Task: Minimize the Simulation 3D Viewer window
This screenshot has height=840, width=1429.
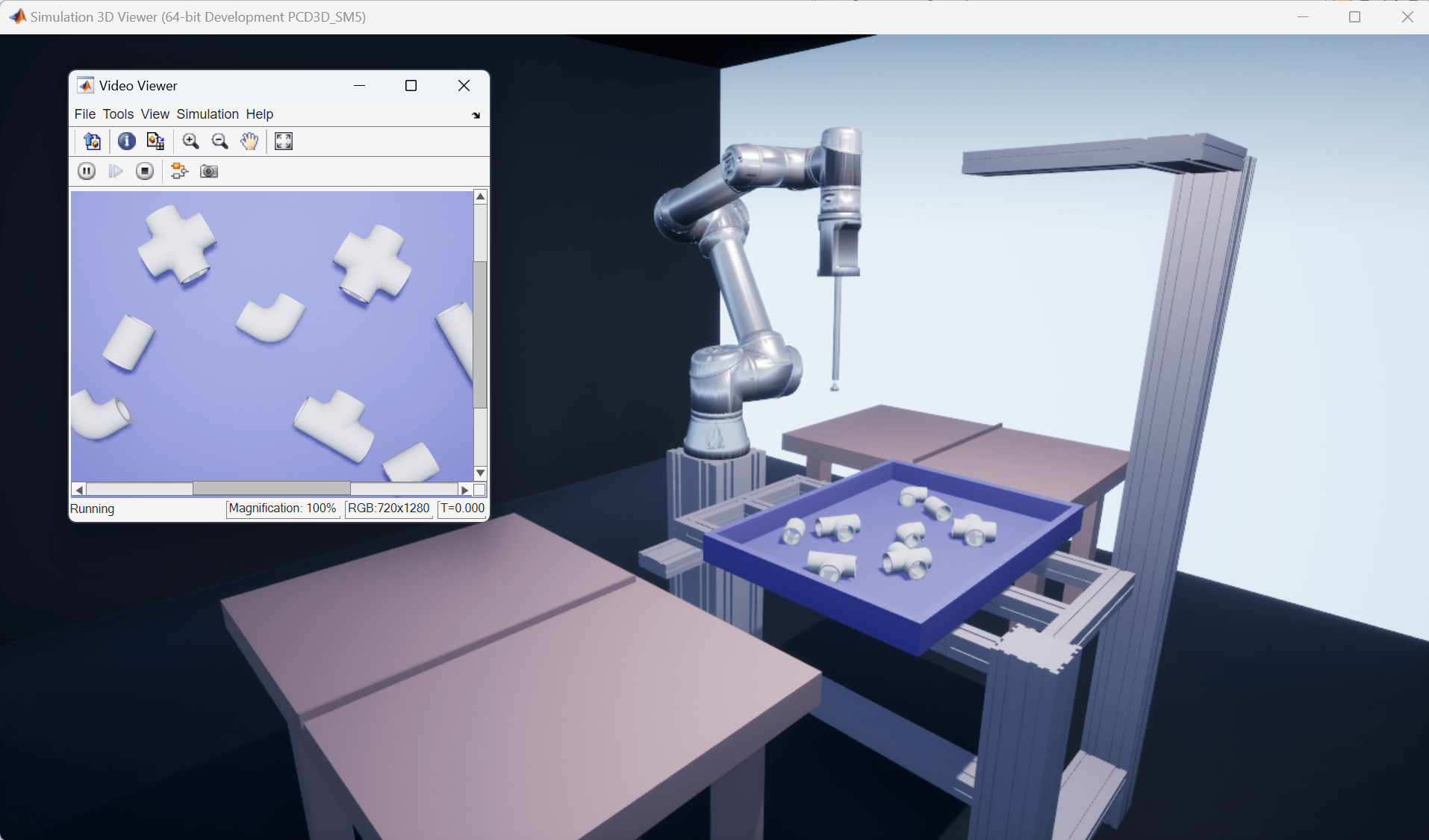Action: point(1304,16)
